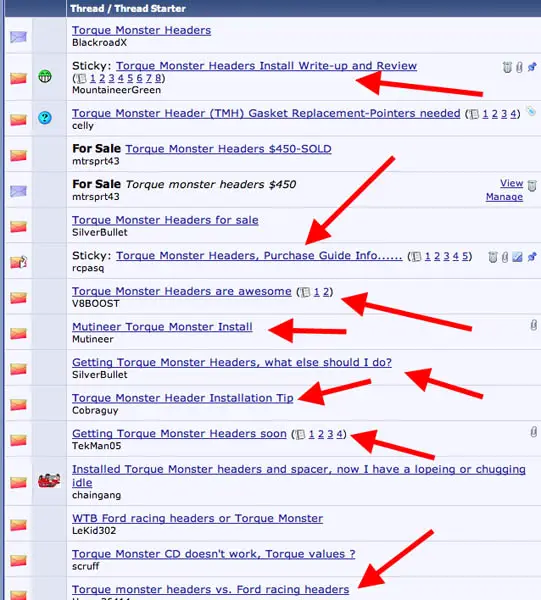The height and width of the screenshot is (600, 541).
Task: Go to page 3 of Gasket Replacement thread
Action: click(x=504, y=114)
